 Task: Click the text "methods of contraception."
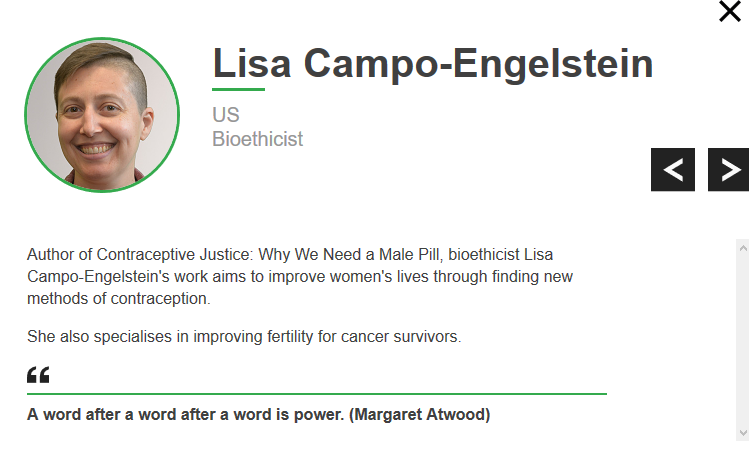pos(119,298)
